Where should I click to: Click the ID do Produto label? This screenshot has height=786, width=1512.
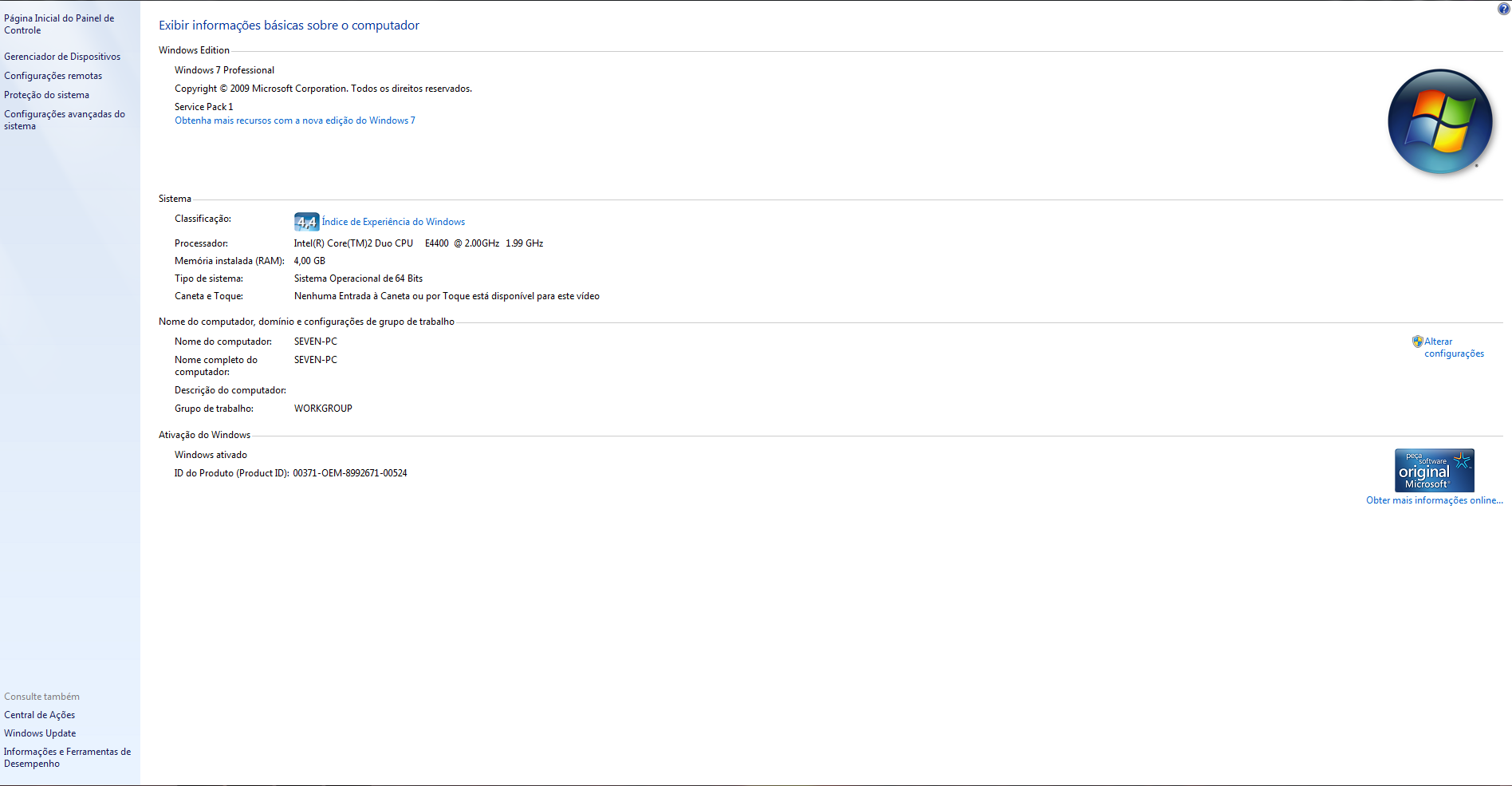(x=232, y=473)
